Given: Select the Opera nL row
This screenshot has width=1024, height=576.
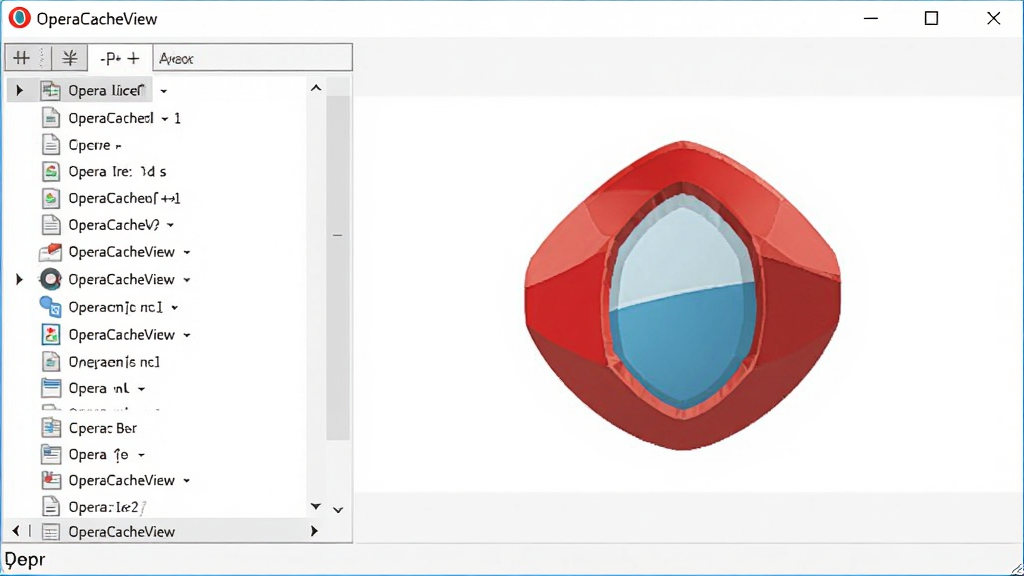Looking at the screenshot, I should (99, 388).
